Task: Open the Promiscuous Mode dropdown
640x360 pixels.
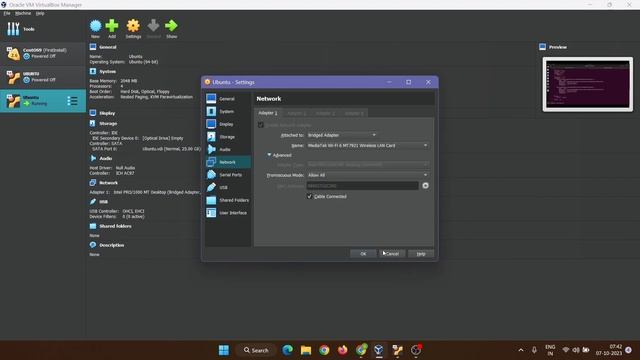Action: tap(367, 175)
